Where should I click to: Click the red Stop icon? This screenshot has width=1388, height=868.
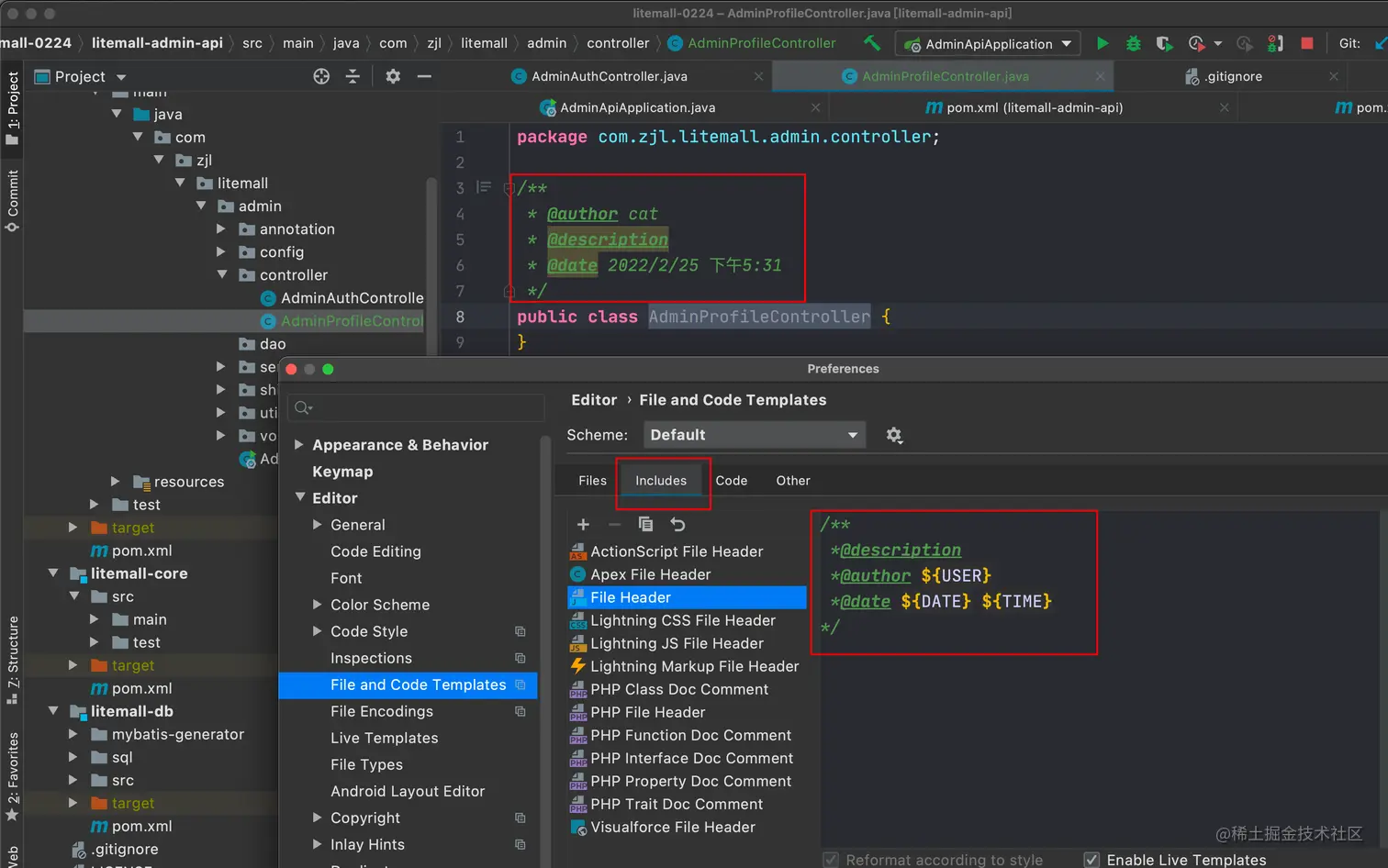click(x=1307, y=43)
